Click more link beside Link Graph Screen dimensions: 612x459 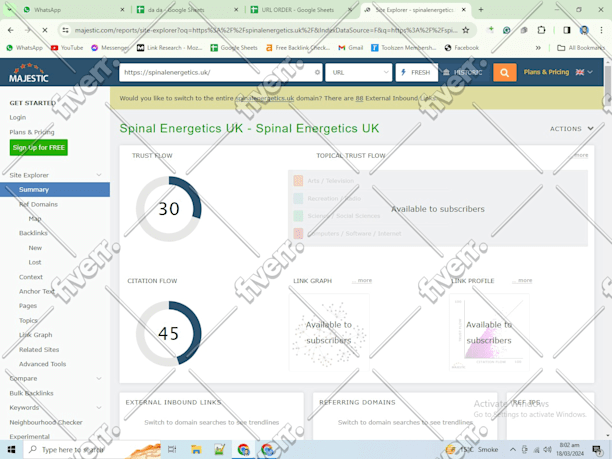[x=362, y=281]
